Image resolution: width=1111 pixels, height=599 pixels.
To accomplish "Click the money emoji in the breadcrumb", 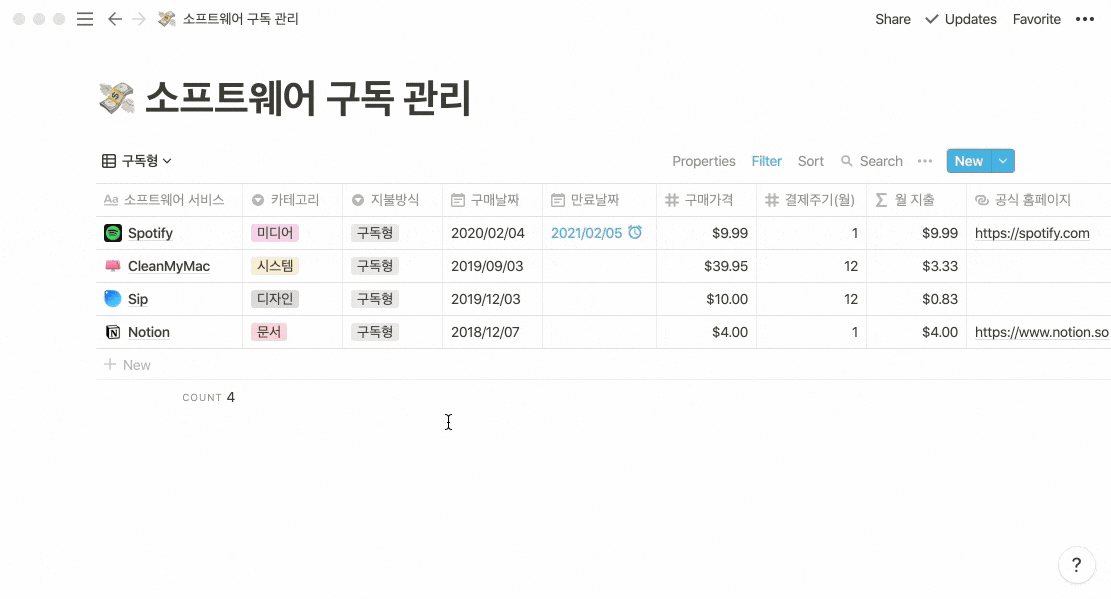I will point(167,19).
